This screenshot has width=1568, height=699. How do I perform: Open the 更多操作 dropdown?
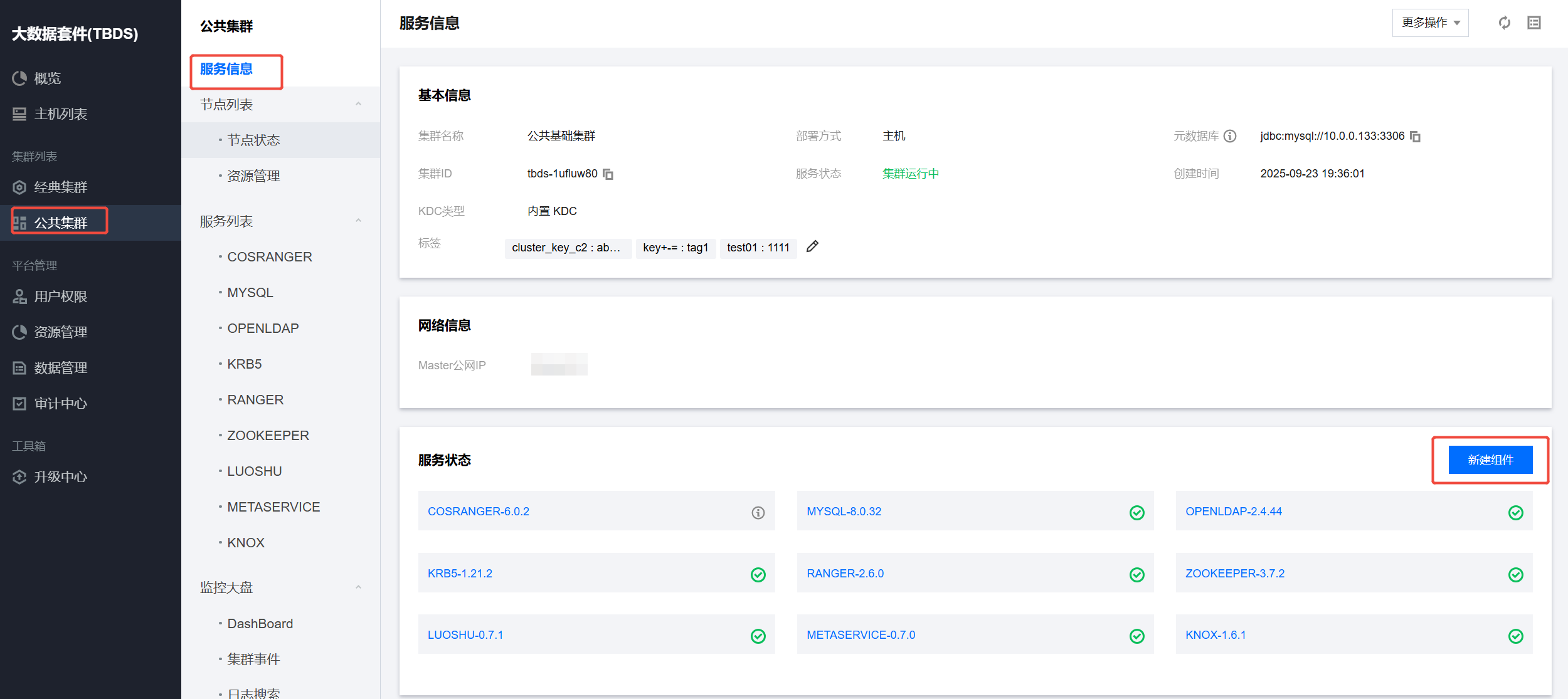pos(1430,23)
